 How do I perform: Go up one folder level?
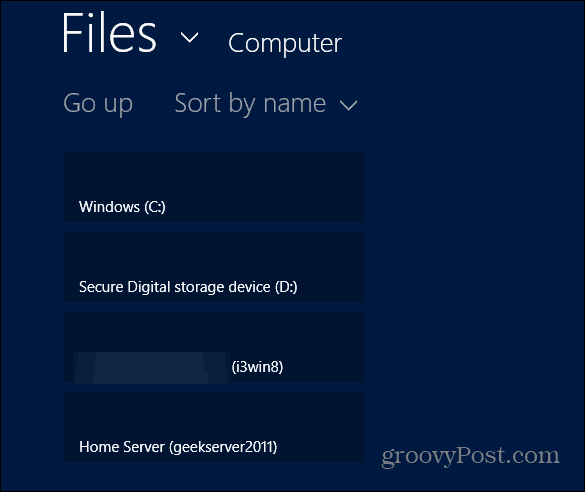(x=98, y=103)
